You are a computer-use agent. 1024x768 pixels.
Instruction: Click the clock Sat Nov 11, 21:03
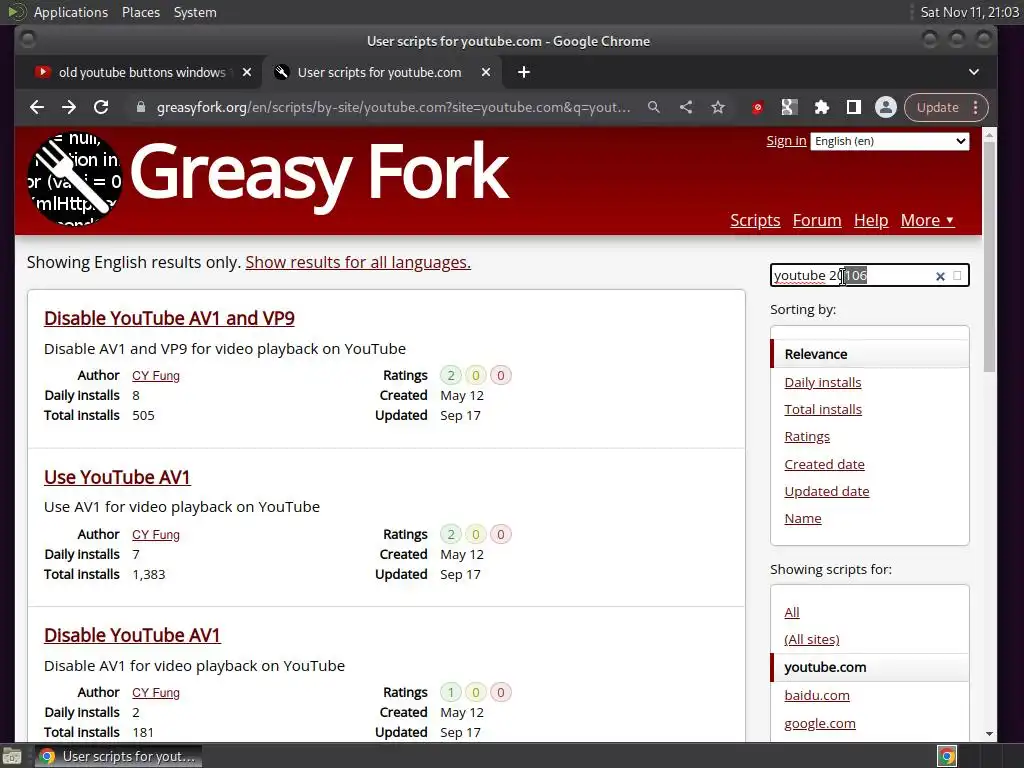coord(969,12)
